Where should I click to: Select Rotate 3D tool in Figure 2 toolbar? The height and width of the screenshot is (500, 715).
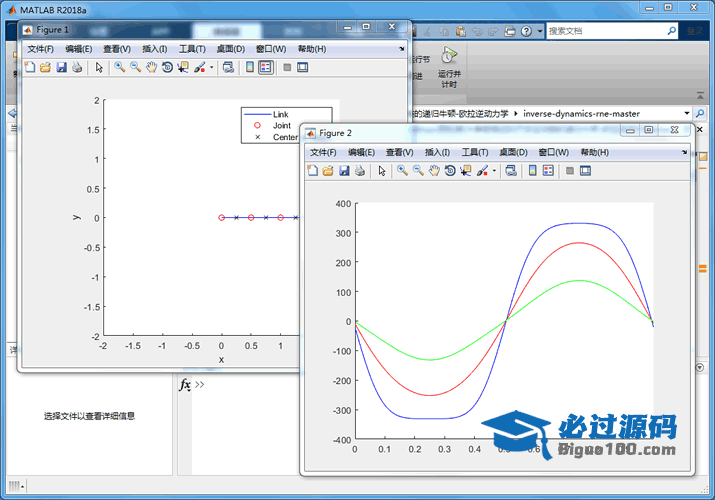[450, 171]
